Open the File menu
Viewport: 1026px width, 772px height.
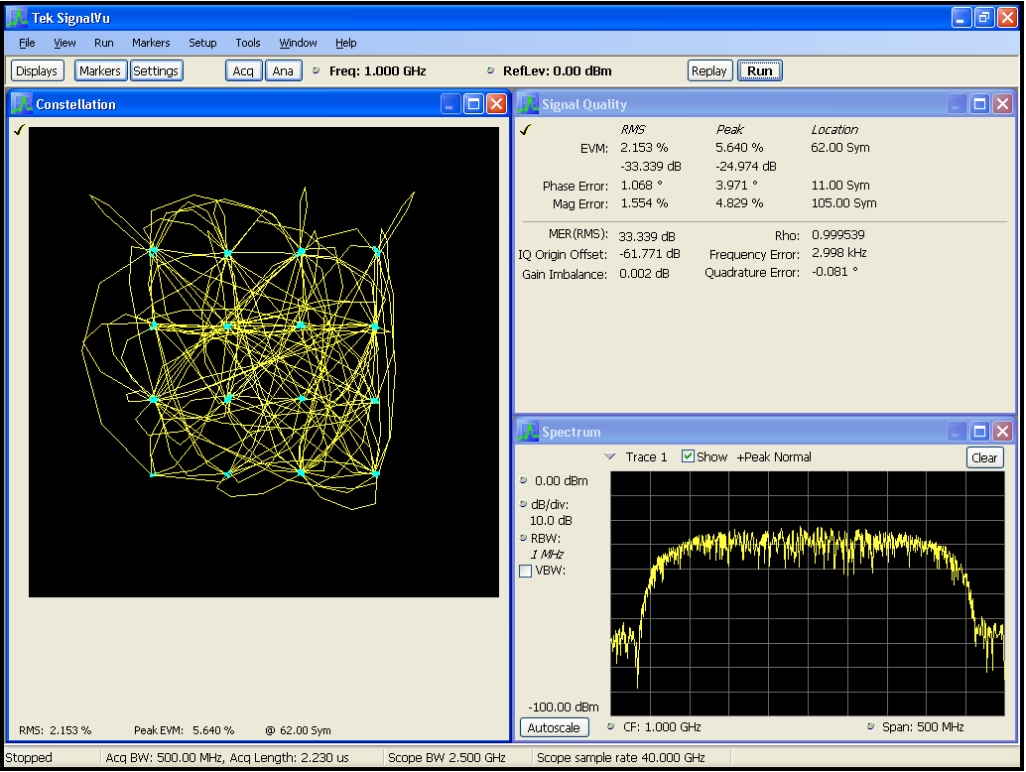click(x=27, y=43)
